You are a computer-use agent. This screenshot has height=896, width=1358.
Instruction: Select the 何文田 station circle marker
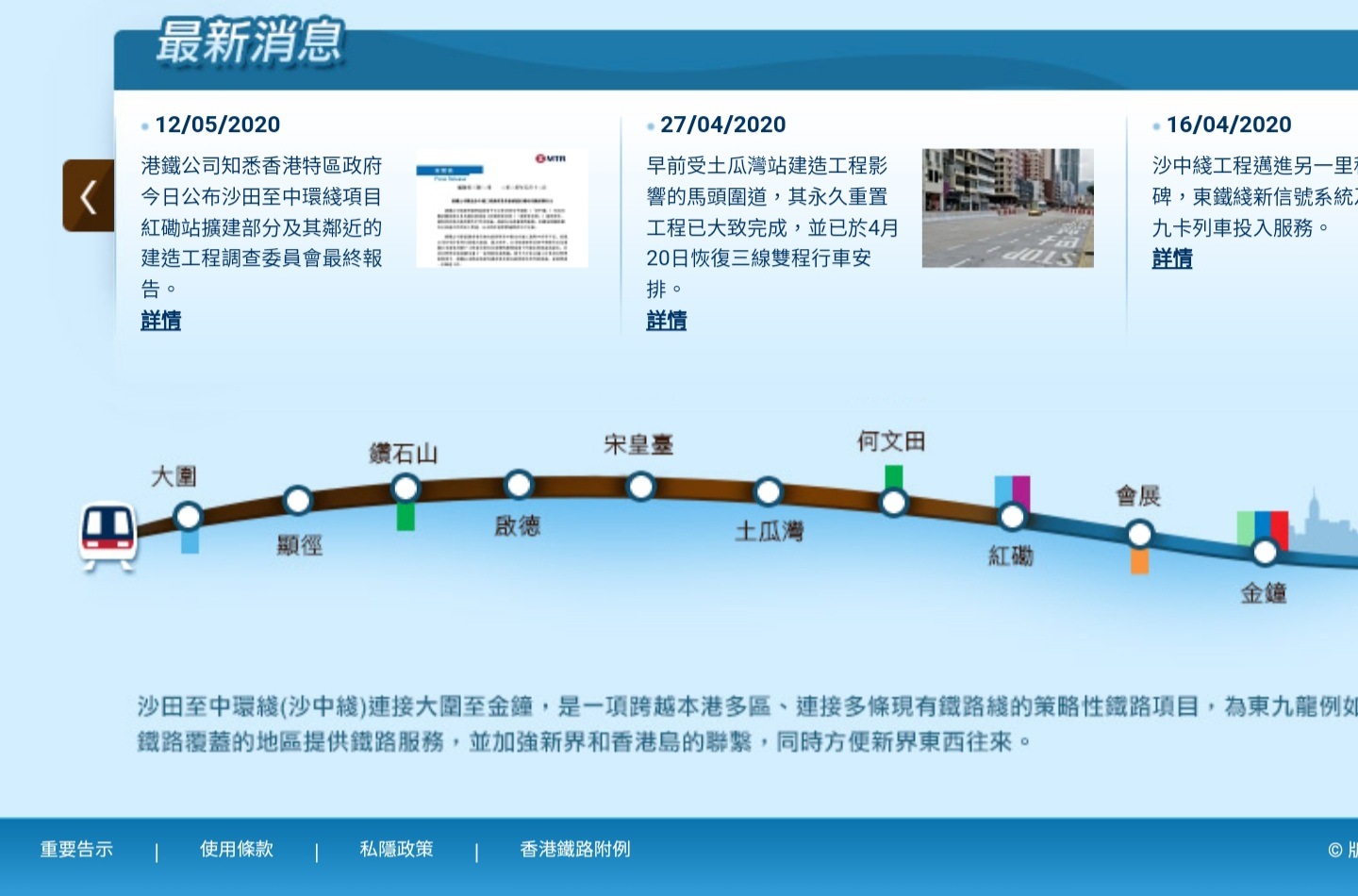tap(894, 502)
